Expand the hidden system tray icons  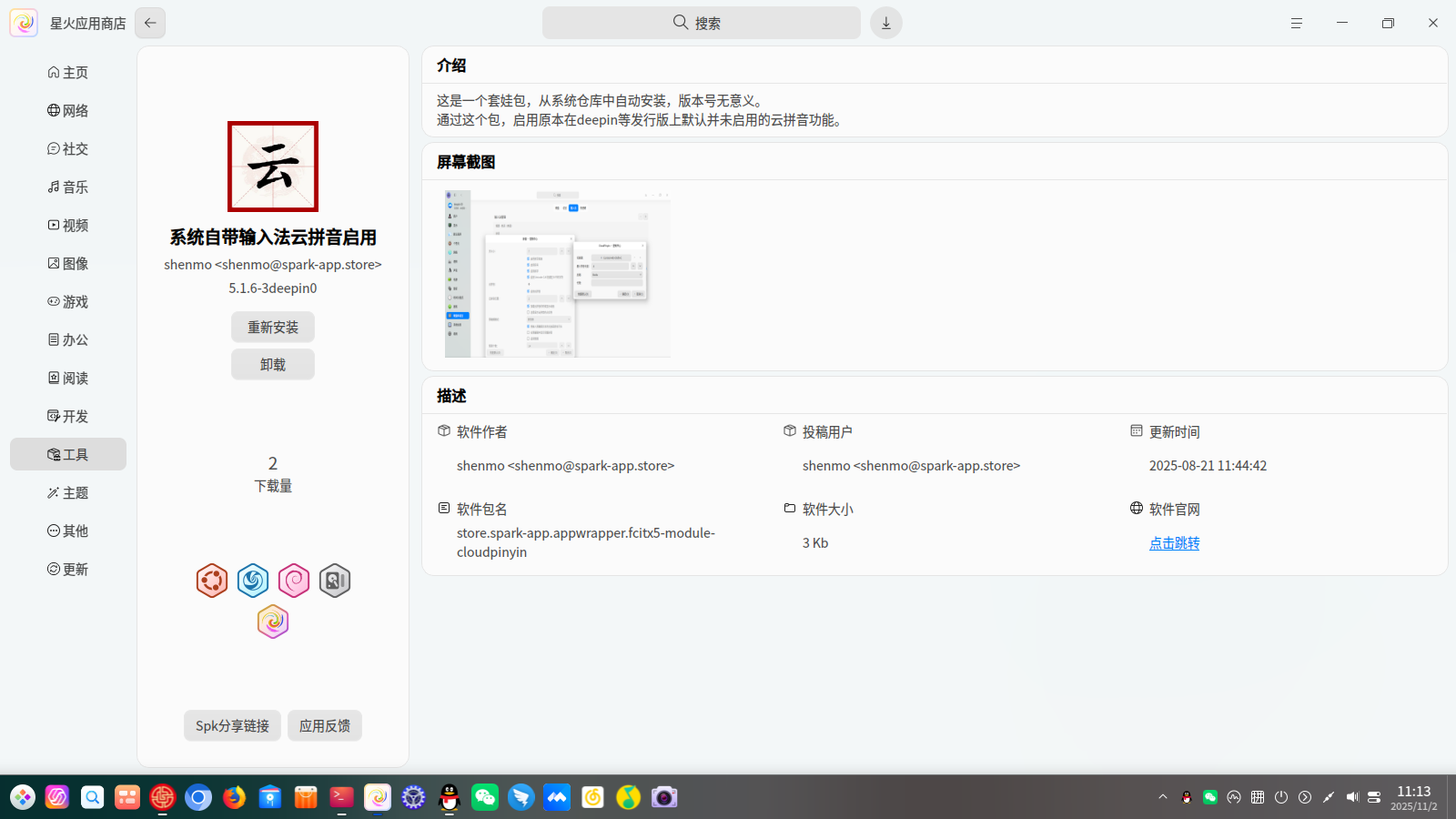click(x=1163, y=797)
